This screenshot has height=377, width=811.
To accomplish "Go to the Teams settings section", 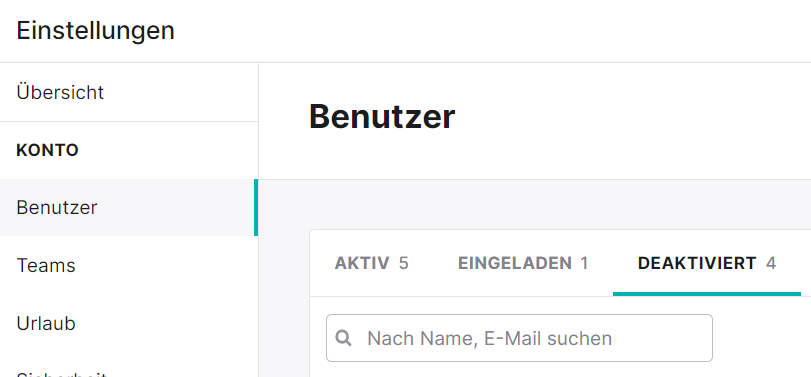I will tap(46, 265).
